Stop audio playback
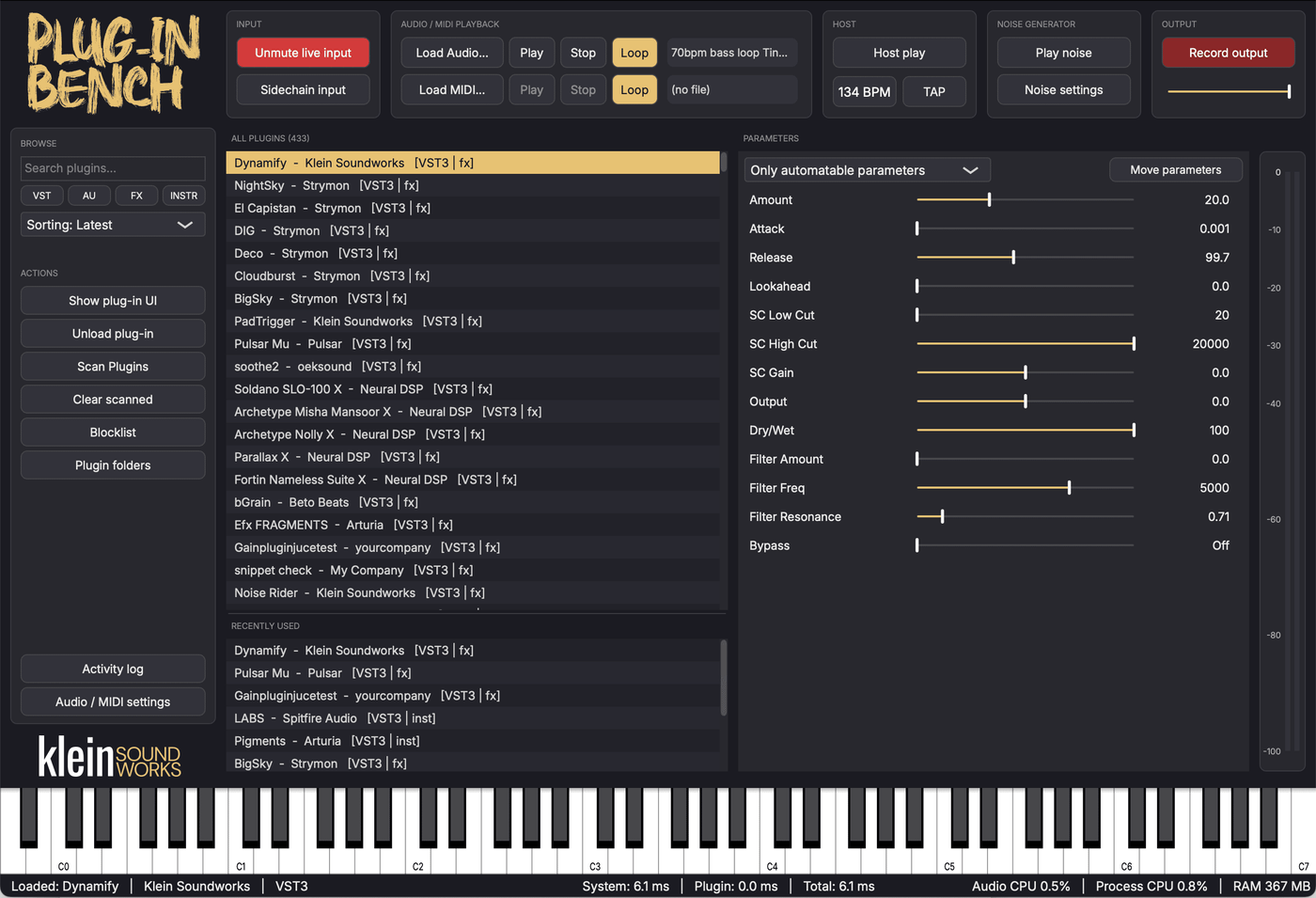 click(583, 53)
